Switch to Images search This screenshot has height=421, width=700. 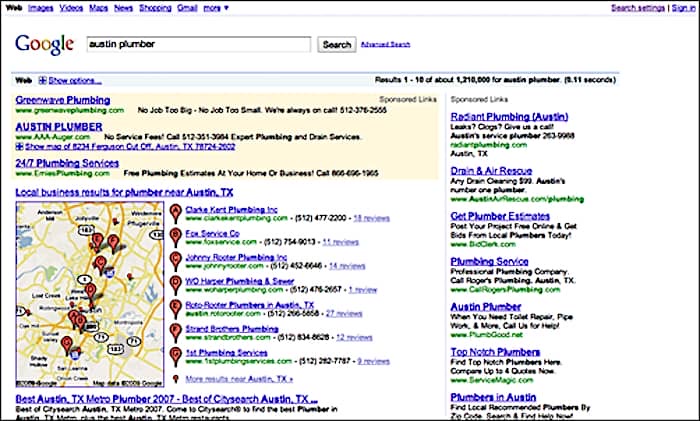41,8
